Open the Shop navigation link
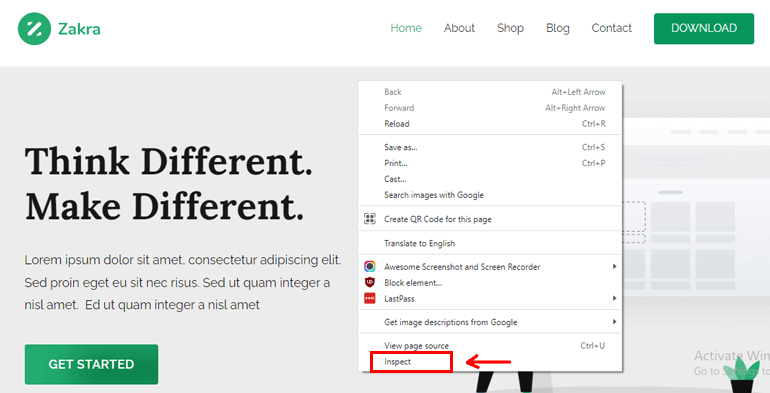 tap(510, 28)
